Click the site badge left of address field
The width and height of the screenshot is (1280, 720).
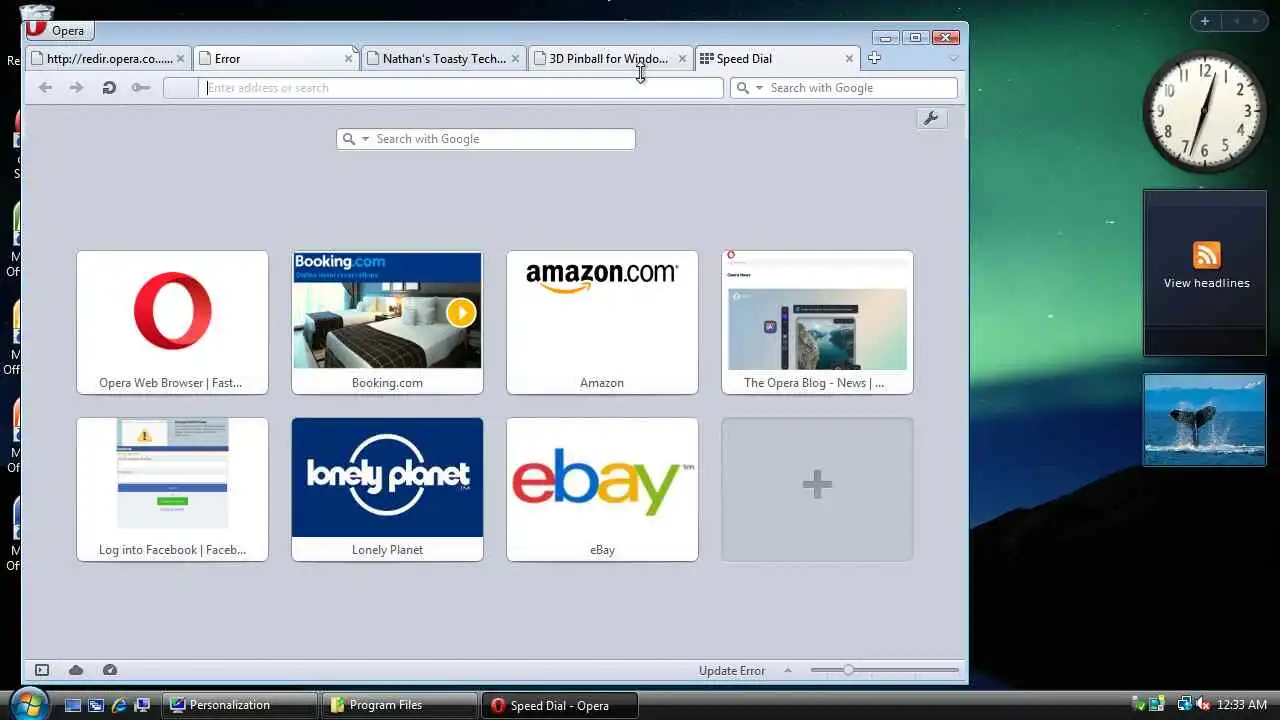181,88
